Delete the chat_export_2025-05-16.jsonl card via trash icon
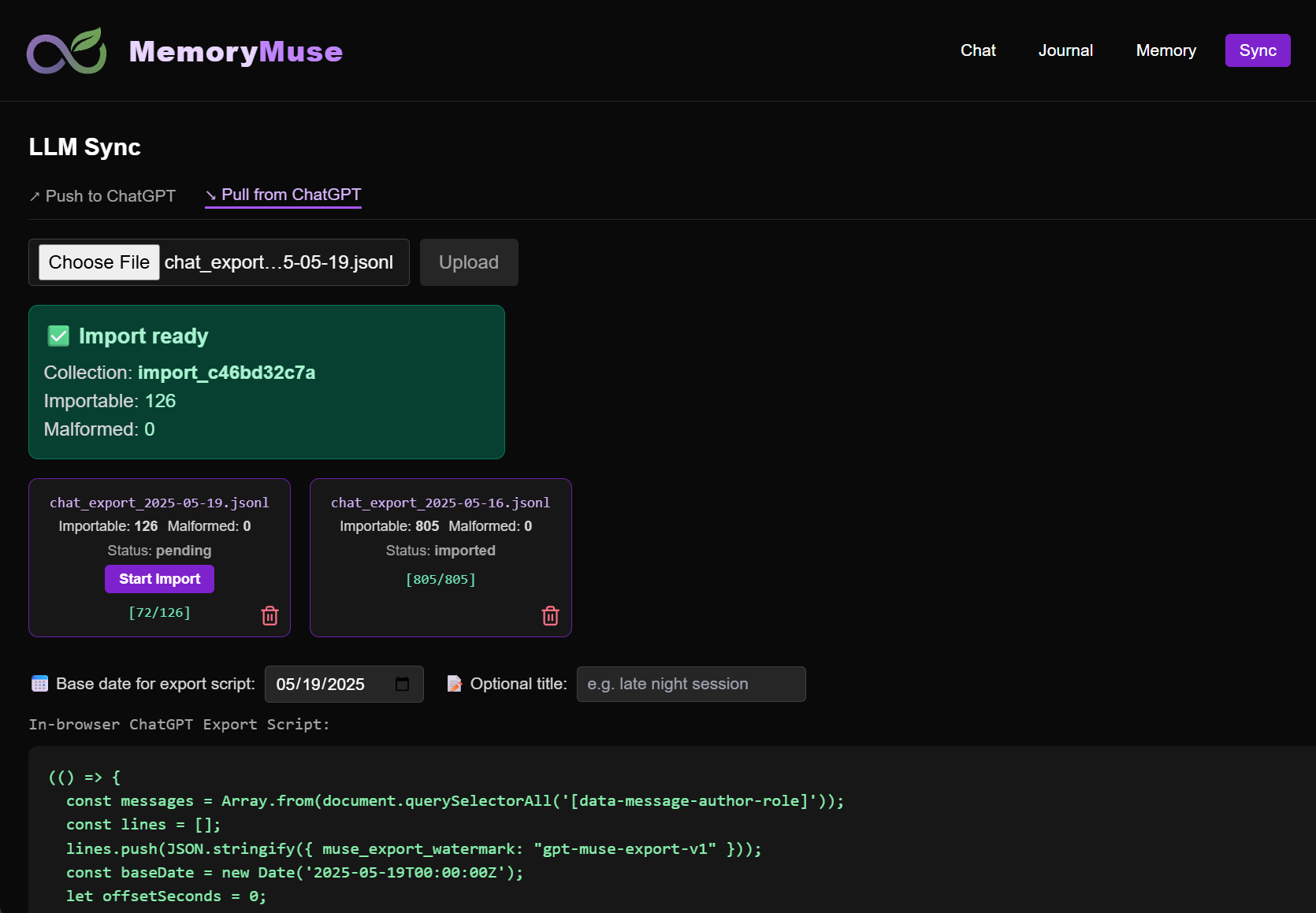The height and width of the screenshot is (913, 1316). 551,615
